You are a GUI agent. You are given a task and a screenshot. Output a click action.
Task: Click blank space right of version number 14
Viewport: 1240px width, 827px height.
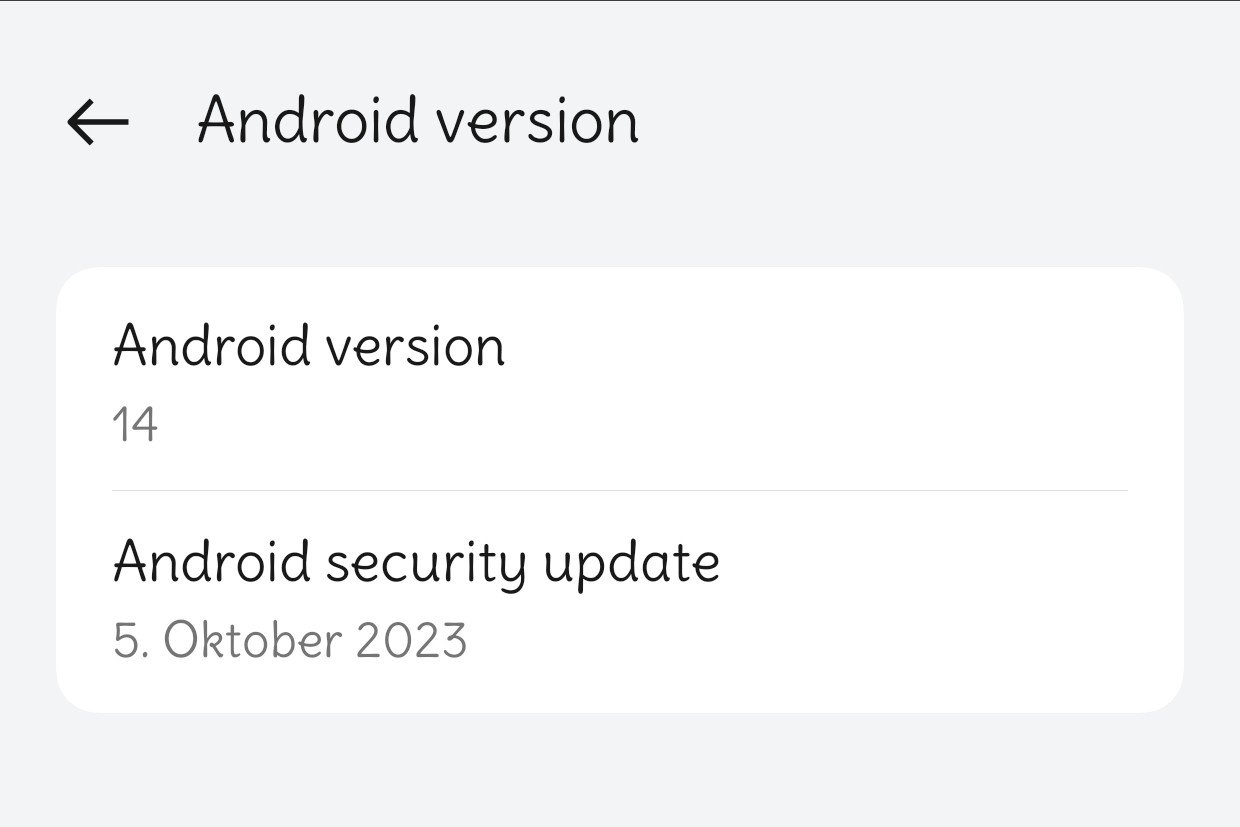700,426
